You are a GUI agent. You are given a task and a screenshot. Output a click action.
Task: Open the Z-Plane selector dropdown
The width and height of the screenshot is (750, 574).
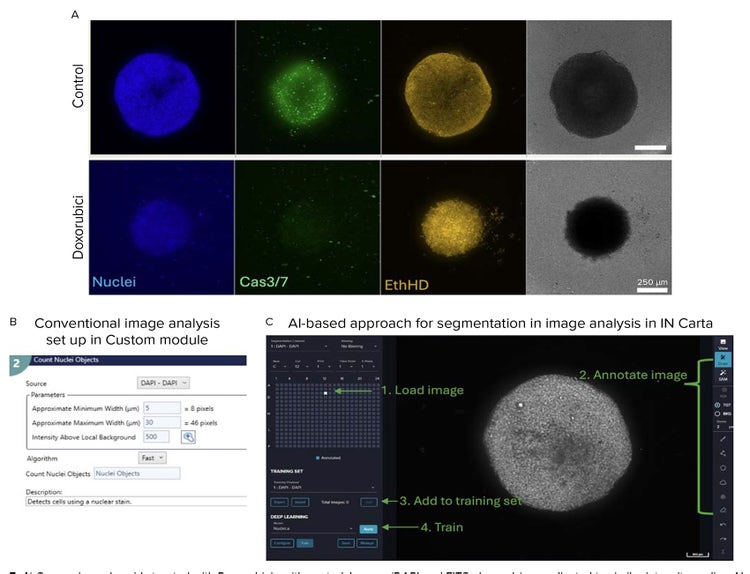(369, 366)
